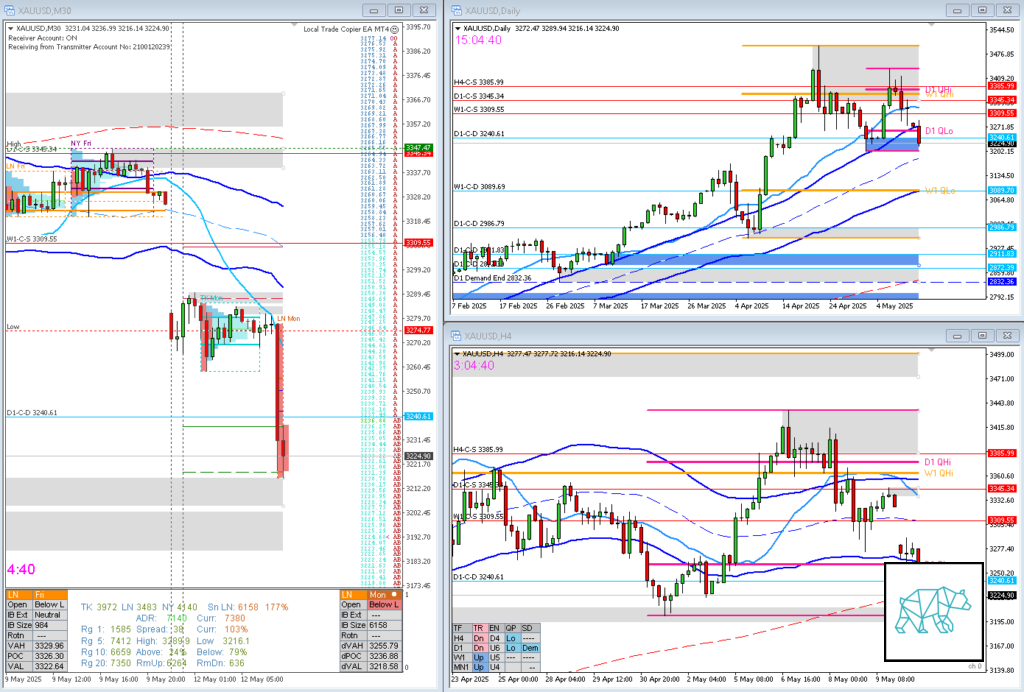The width and height of the screenshot is (1024, 692).
Task: Click the D4 cell in the H4 row
Action: 494,638
